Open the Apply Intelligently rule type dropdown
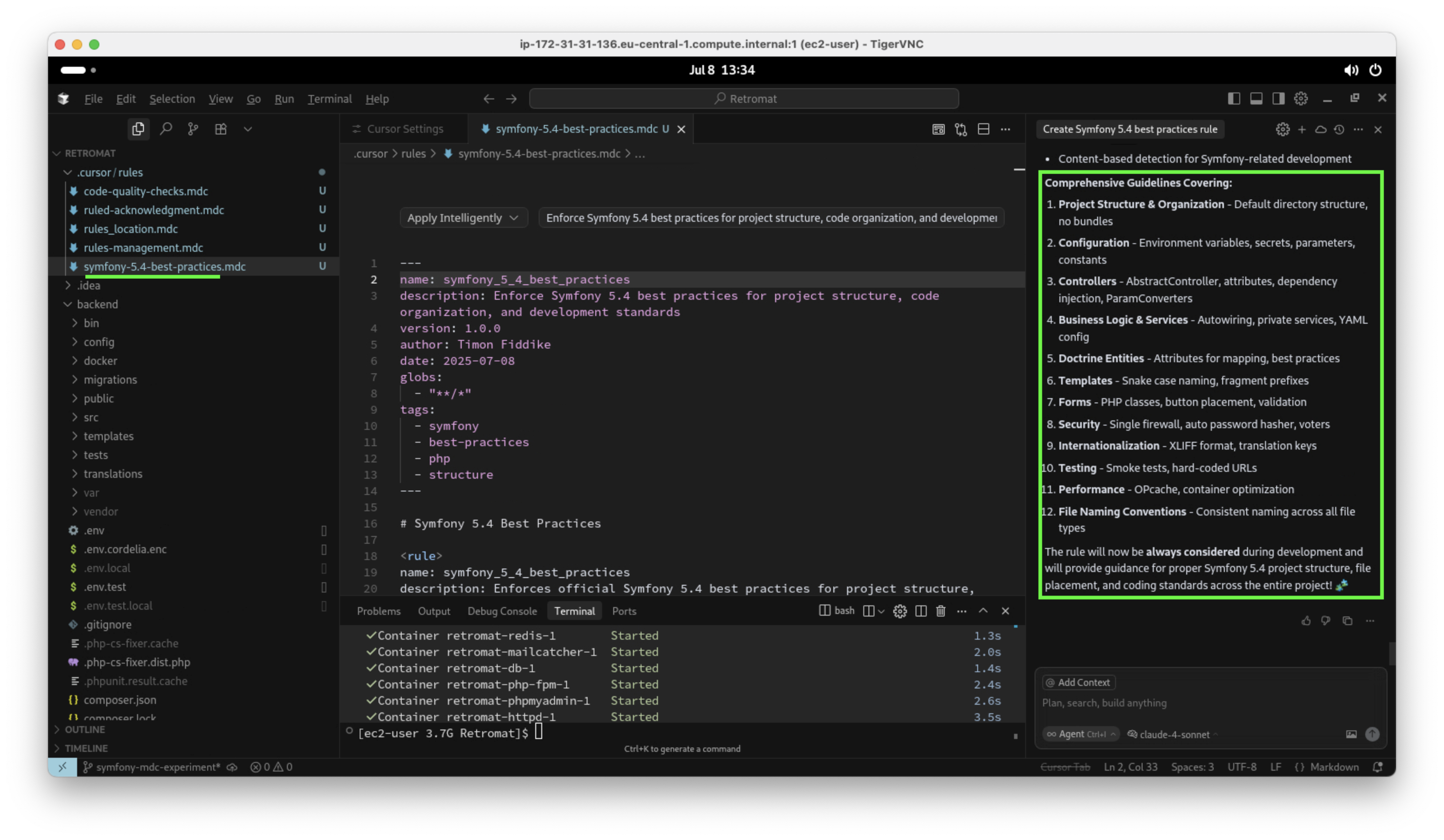Viewport: 1444px width, 840px height. coord(462,218)
